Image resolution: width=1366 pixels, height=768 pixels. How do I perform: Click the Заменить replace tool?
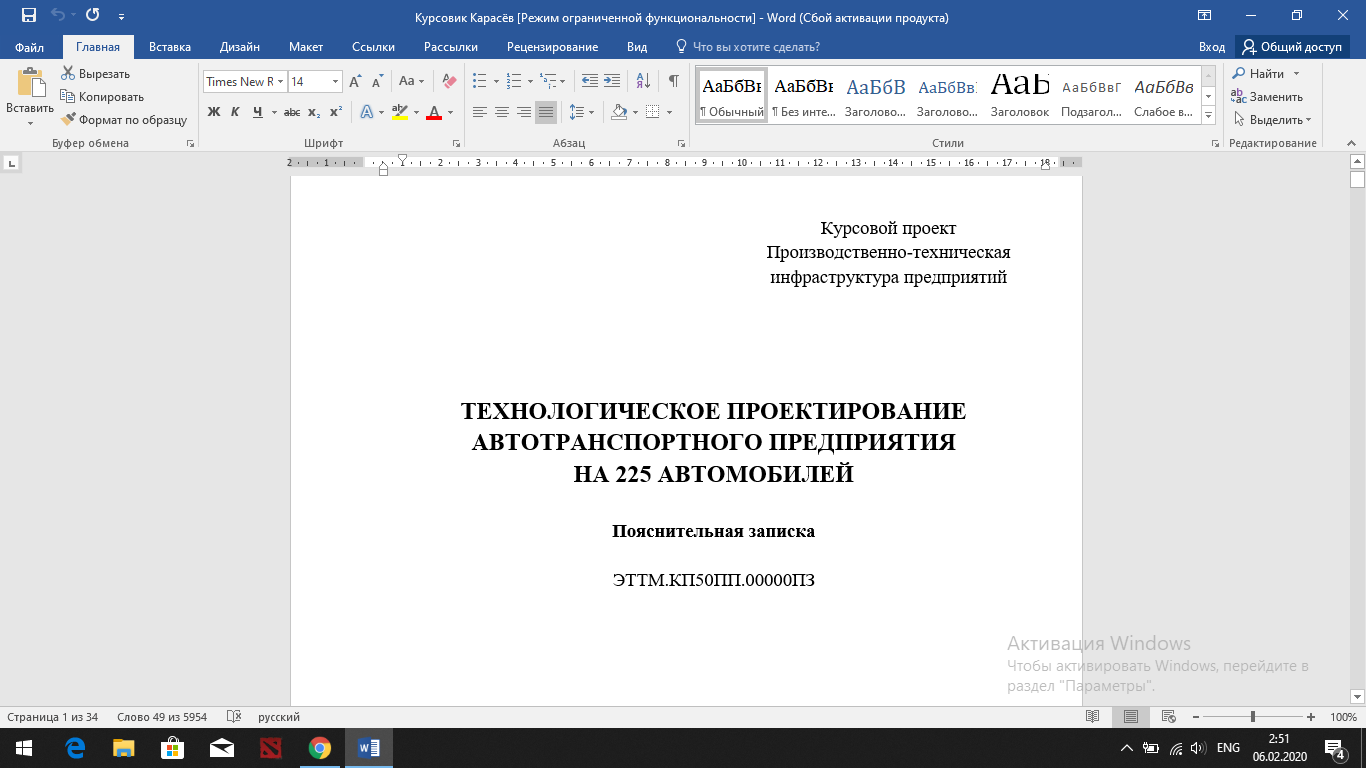(1267, 97)
